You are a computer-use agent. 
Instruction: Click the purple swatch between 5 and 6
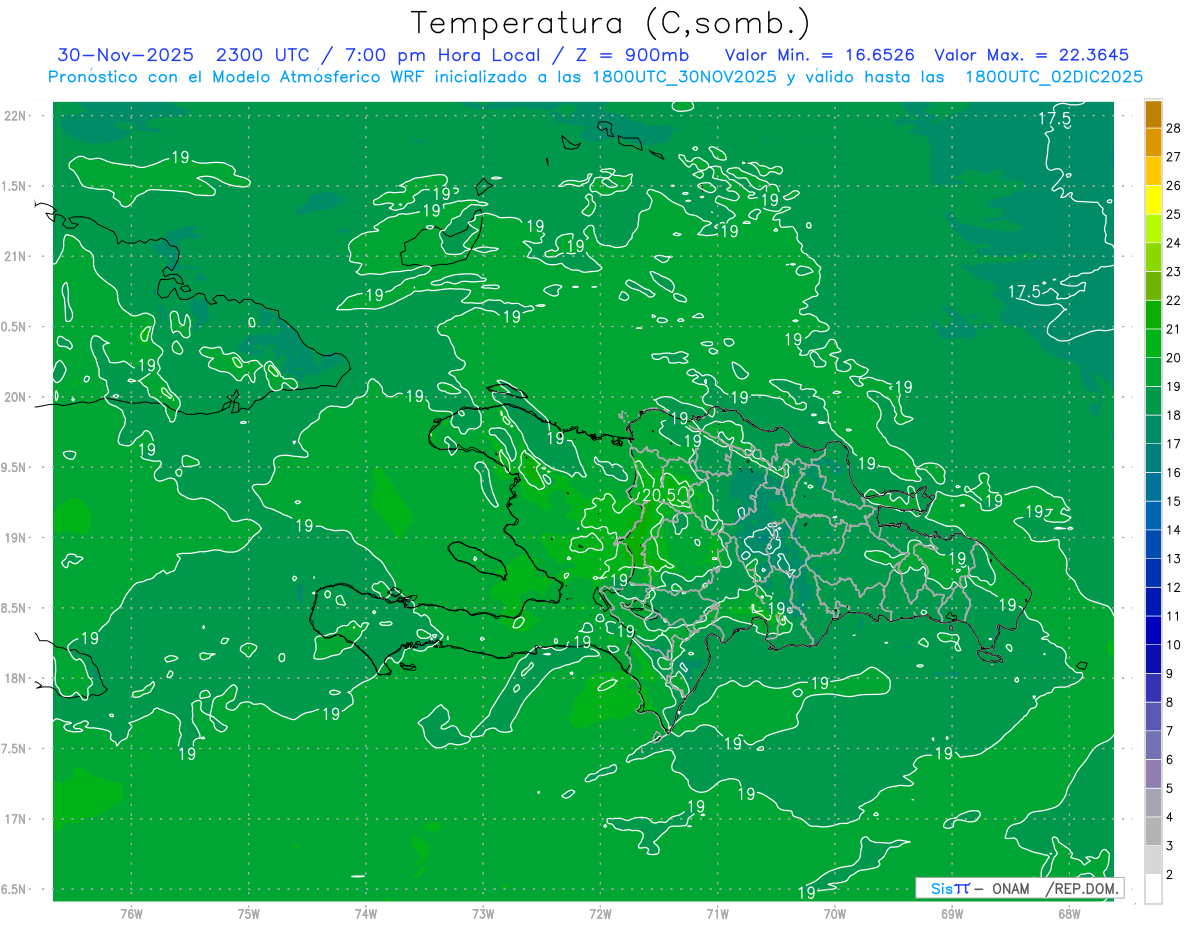1153,774
